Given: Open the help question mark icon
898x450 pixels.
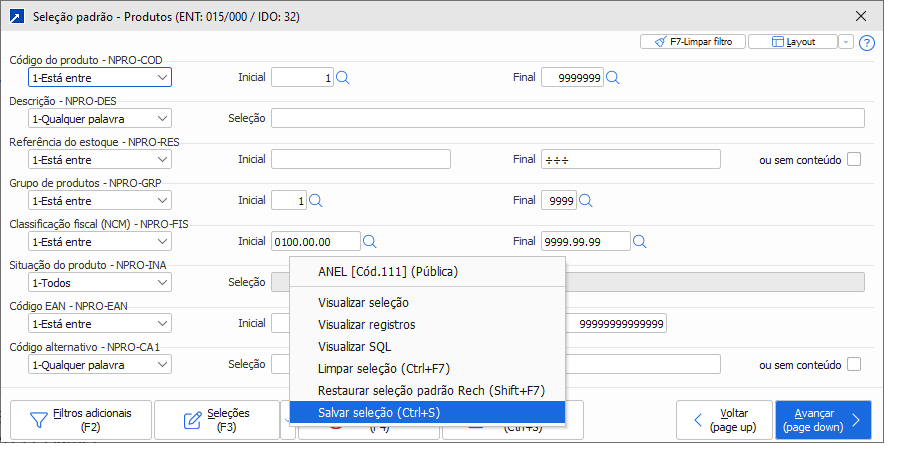Looking at the screenshot, I should point(867,43).
